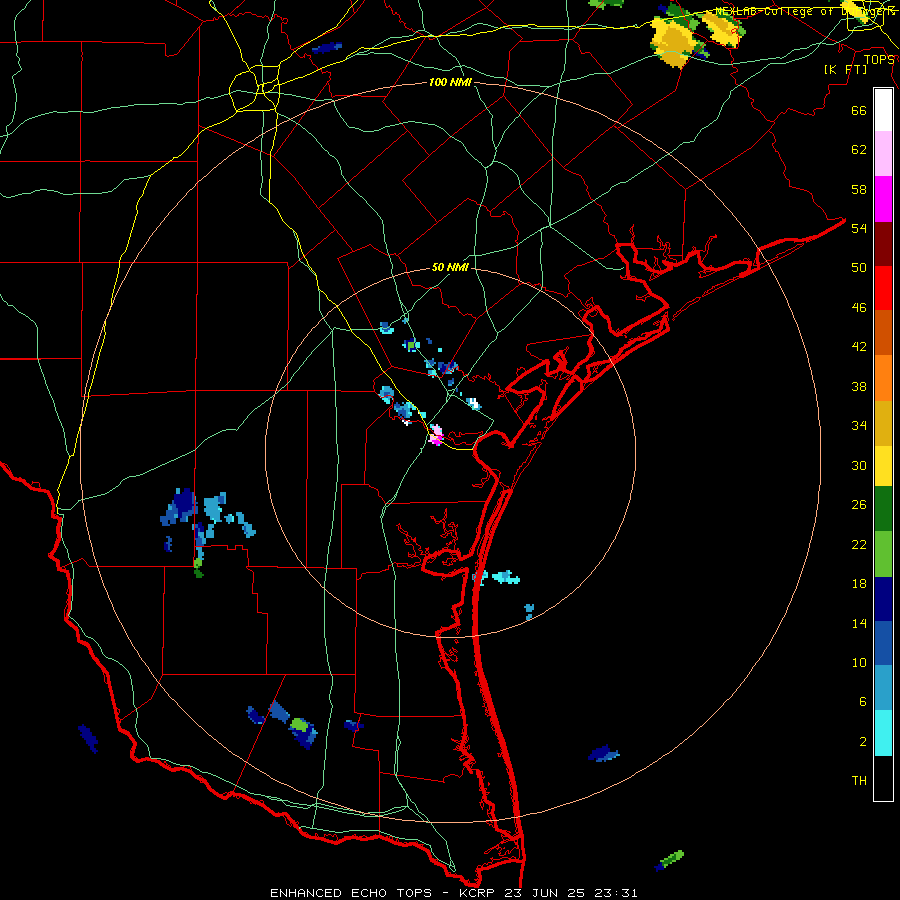Click the large yellow echo cluster at top right
900x900 pixels.
tap(674, 41)
